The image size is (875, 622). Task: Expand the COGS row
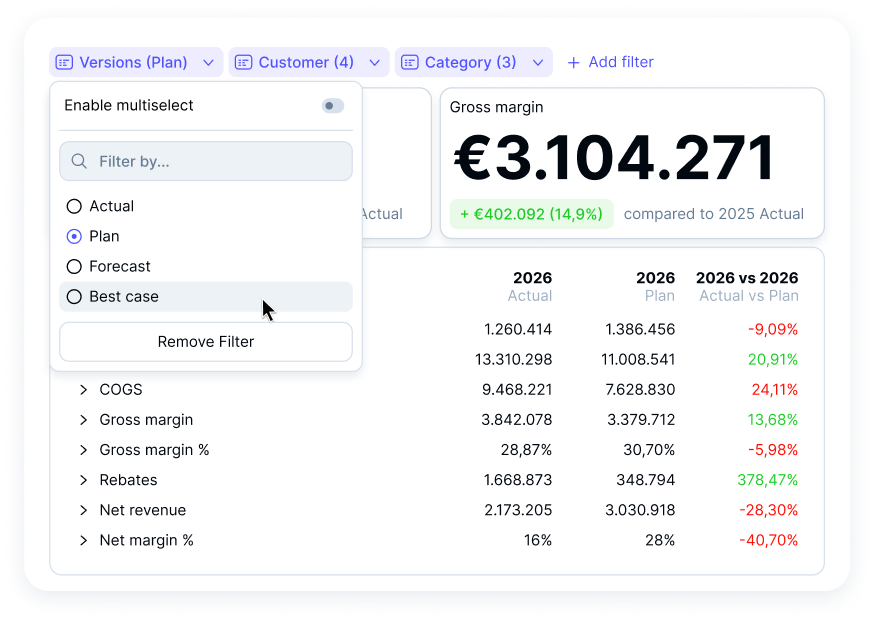[84, 390]
